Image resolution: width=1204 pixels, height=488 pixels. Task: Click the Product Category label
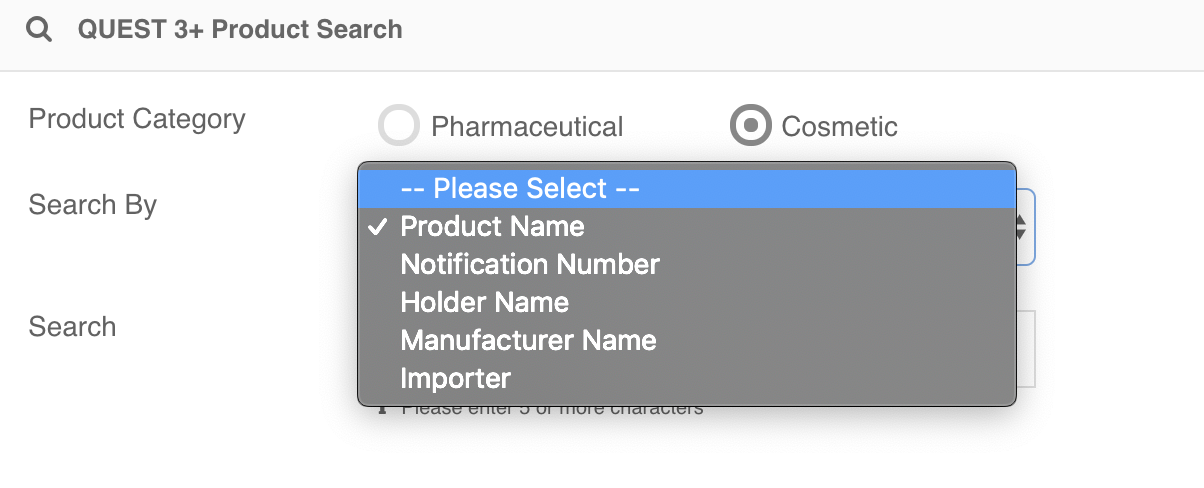(137, 119)
